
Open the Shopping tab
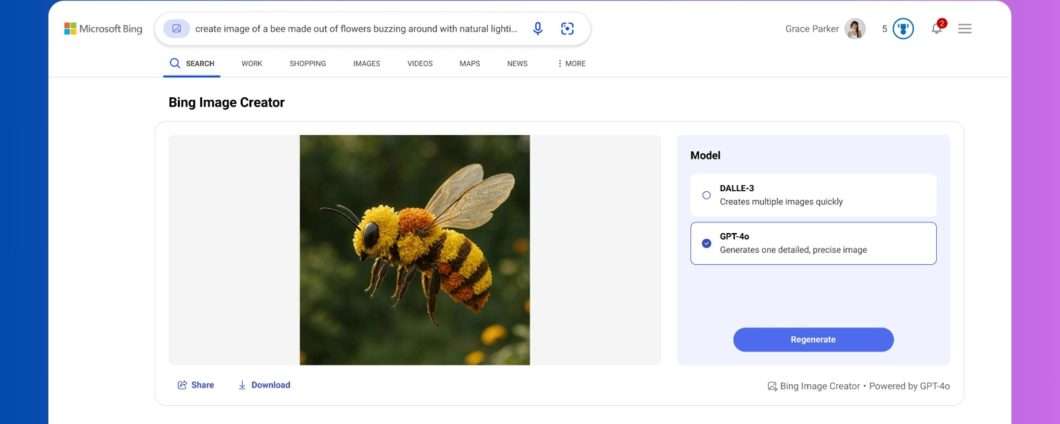point(308,64)
